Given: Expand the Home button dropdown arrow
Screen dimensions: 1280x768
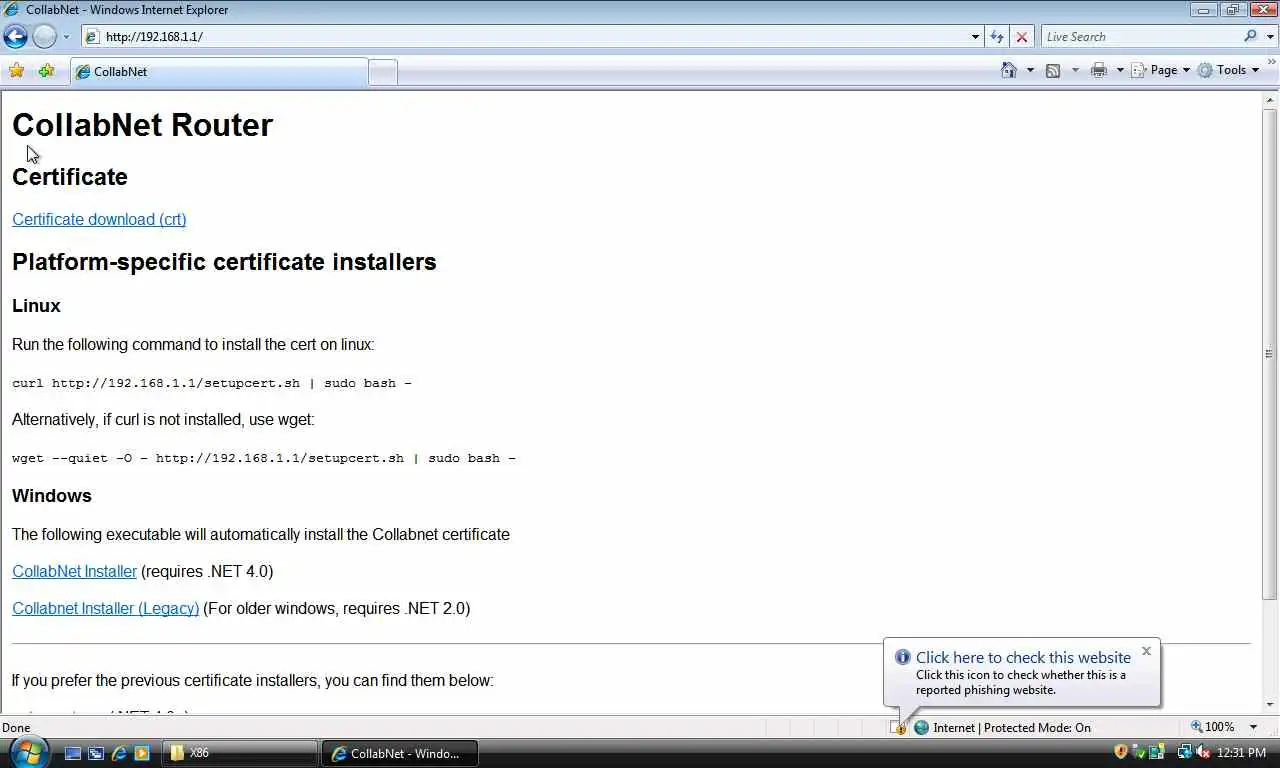Looking at the screenshot, I should click(1030, 70).
